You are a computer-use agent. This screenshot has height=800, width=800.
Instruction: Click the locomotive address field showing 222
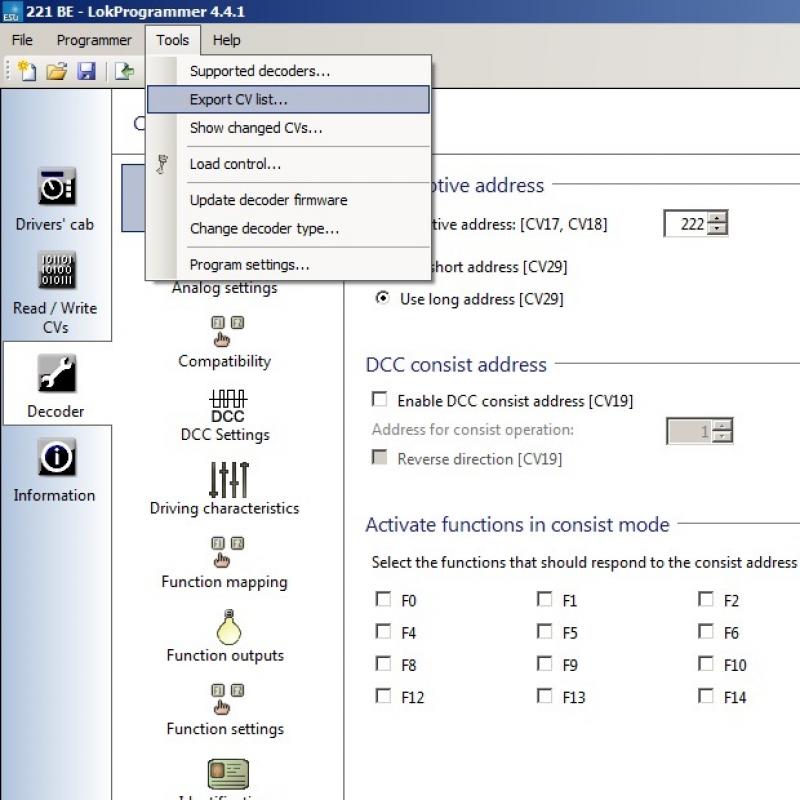tap(687, 223)
